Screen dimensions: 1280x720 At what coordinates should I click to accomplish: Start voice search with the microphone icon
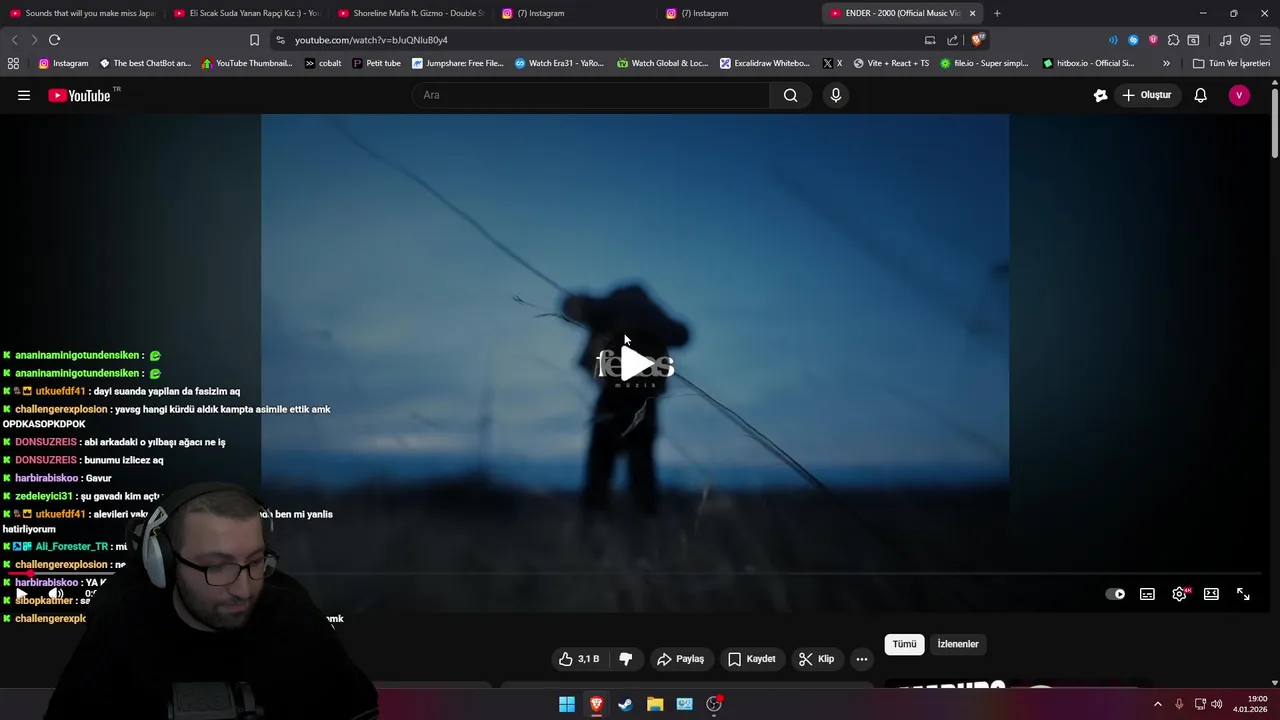point(836,95)
